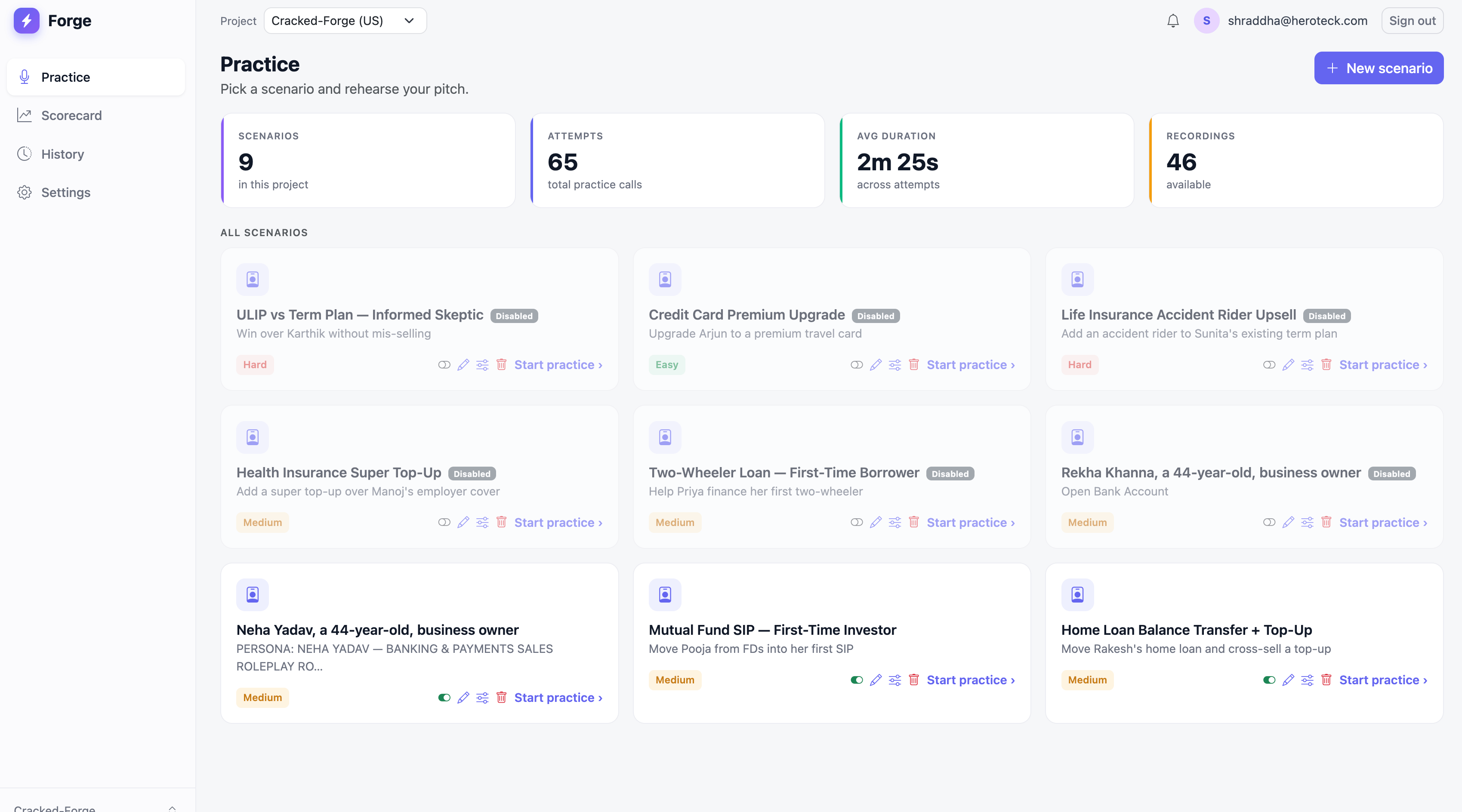Start practice for ULIP vs Term Plan
Viewport: 1462px width, 812px height.
[x=558, y=365]
